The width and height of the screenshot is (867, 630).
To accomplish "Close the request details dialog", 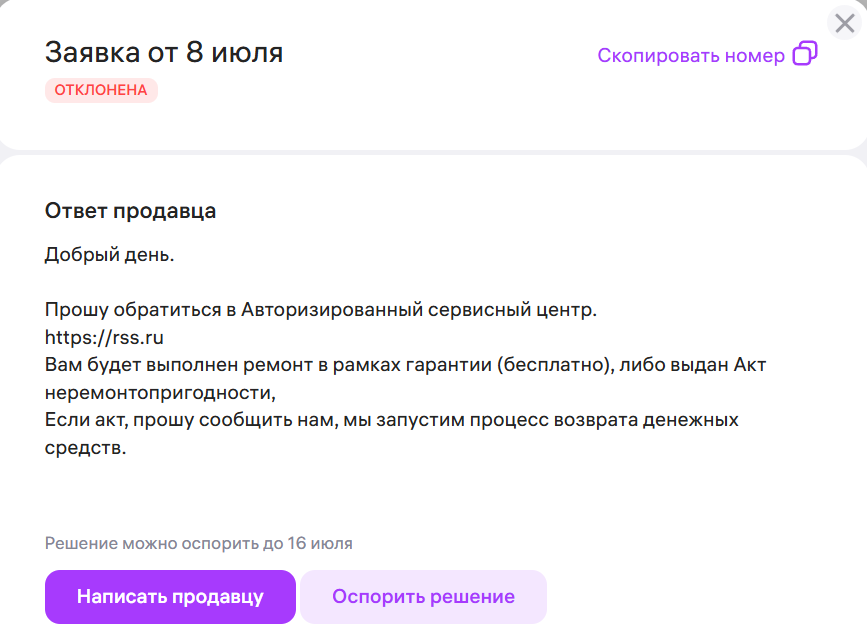I will coord(845,24).
